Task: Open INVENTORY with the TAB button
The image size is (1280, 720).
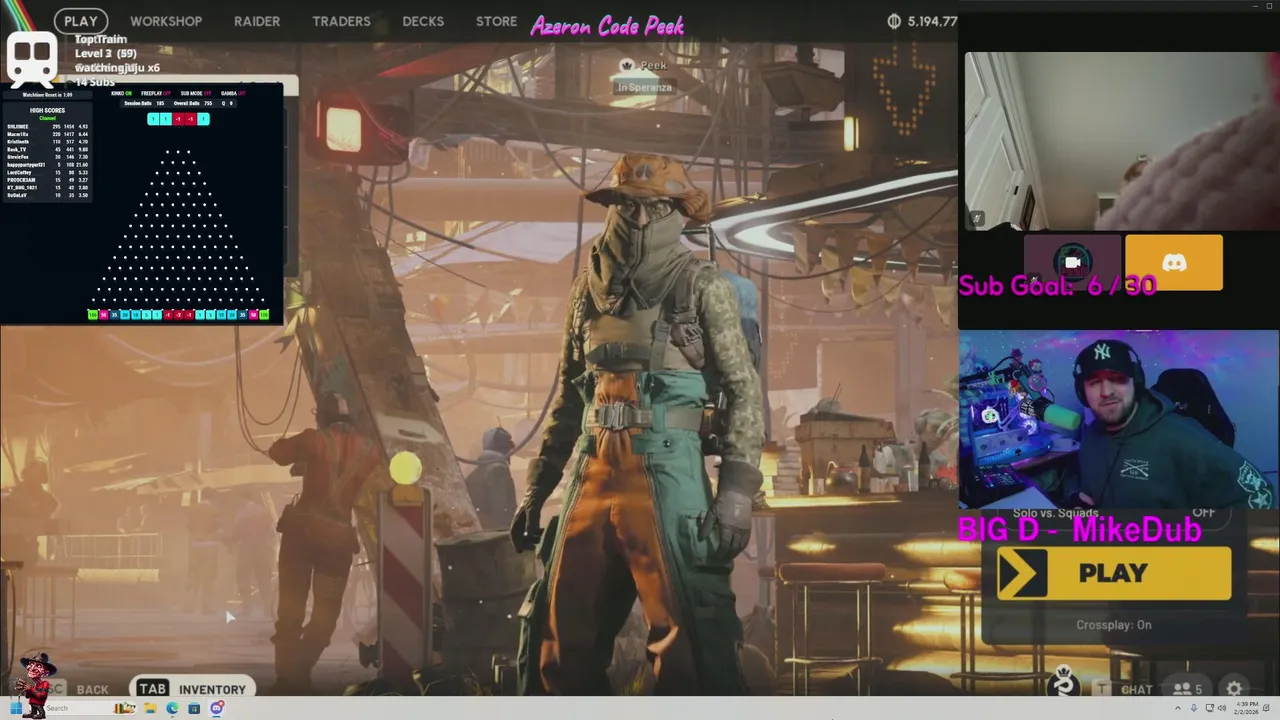Action: [x=191, y=688]
